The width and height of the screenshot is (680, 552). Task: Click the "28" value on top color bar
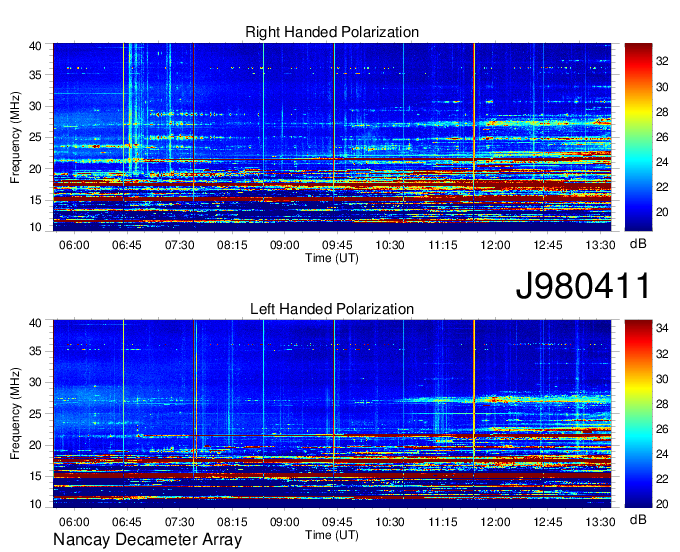(x=662, y=112)
